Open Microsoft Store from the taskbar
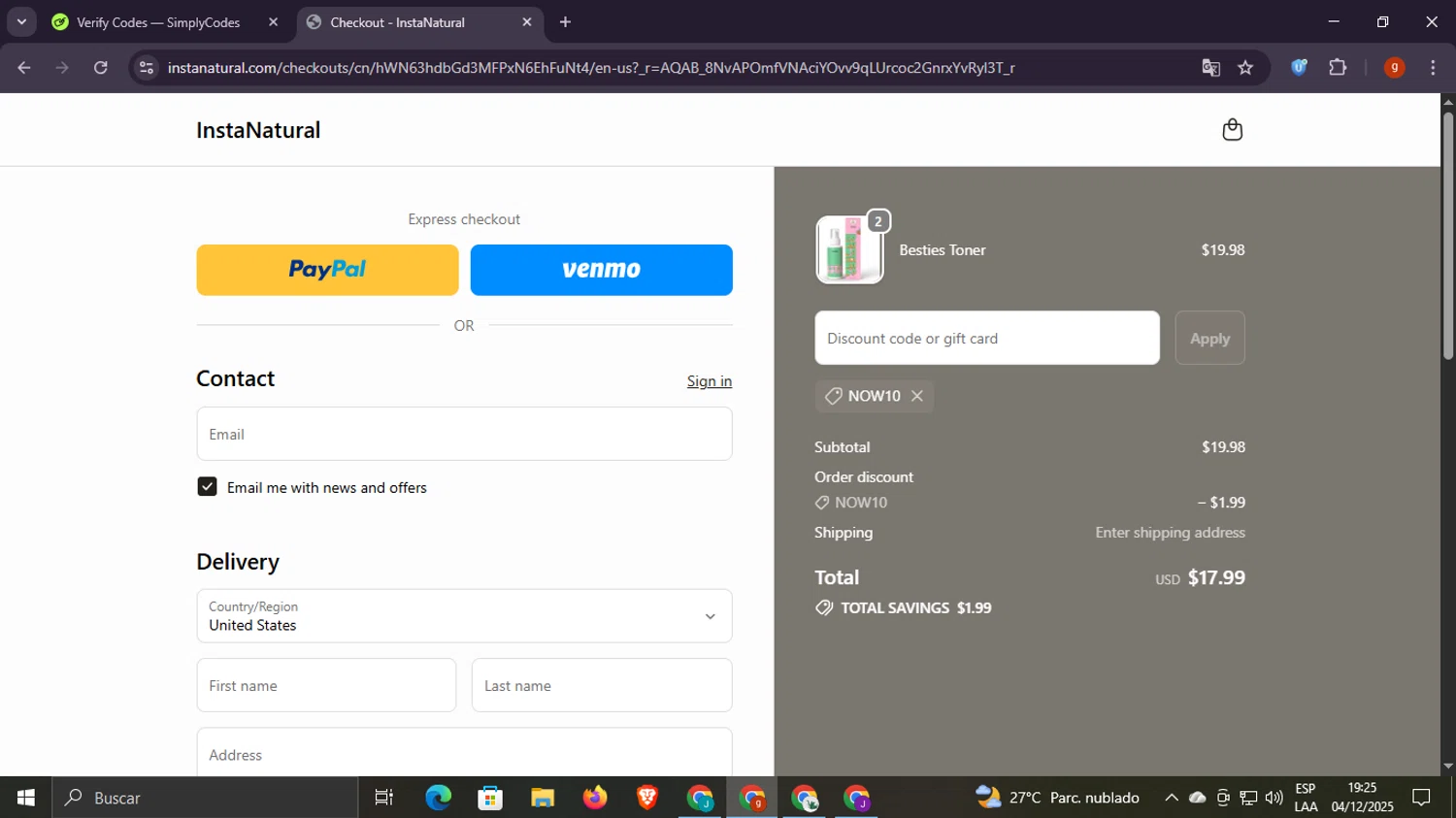Image resolution: width=1456 pixels, height=818 pixels. (x=490, y=798)
